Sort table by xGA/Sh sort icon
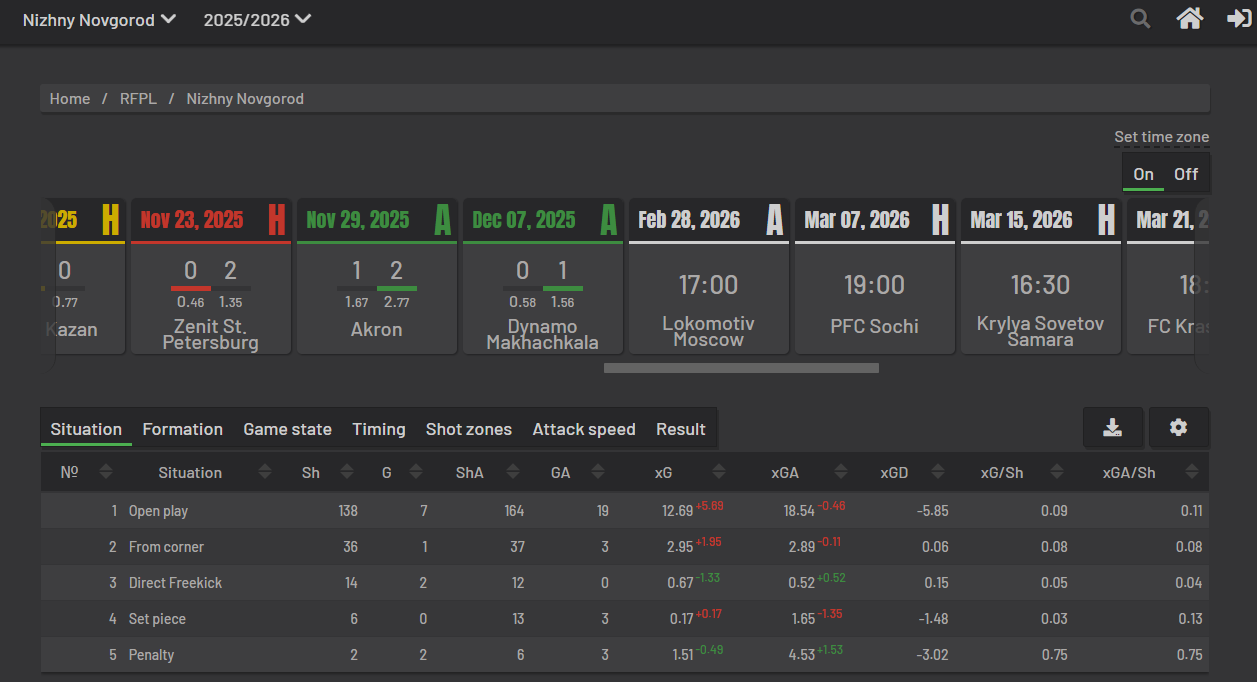 pyautogui.click(x=1191, y=473)
